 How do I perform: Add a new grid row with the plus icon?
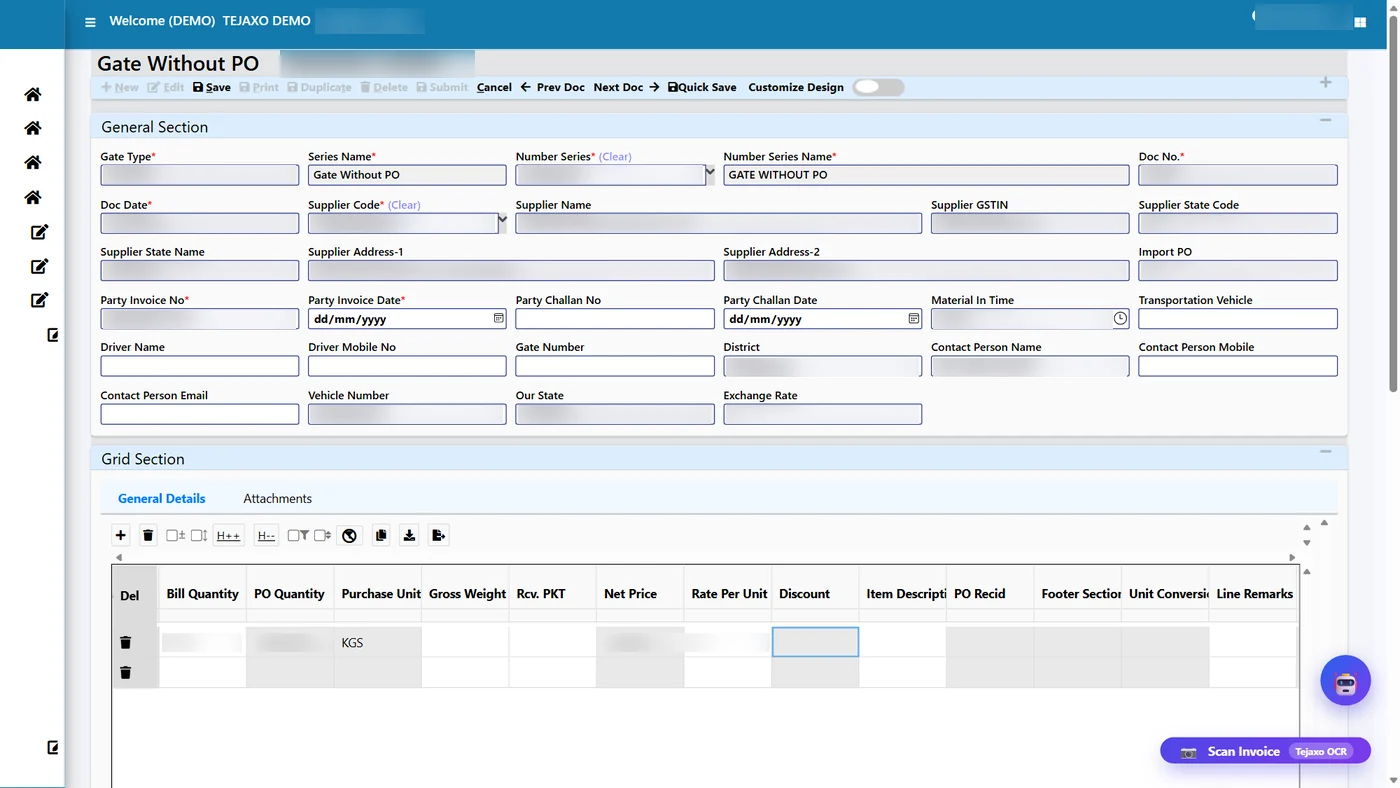click(121, 536)
